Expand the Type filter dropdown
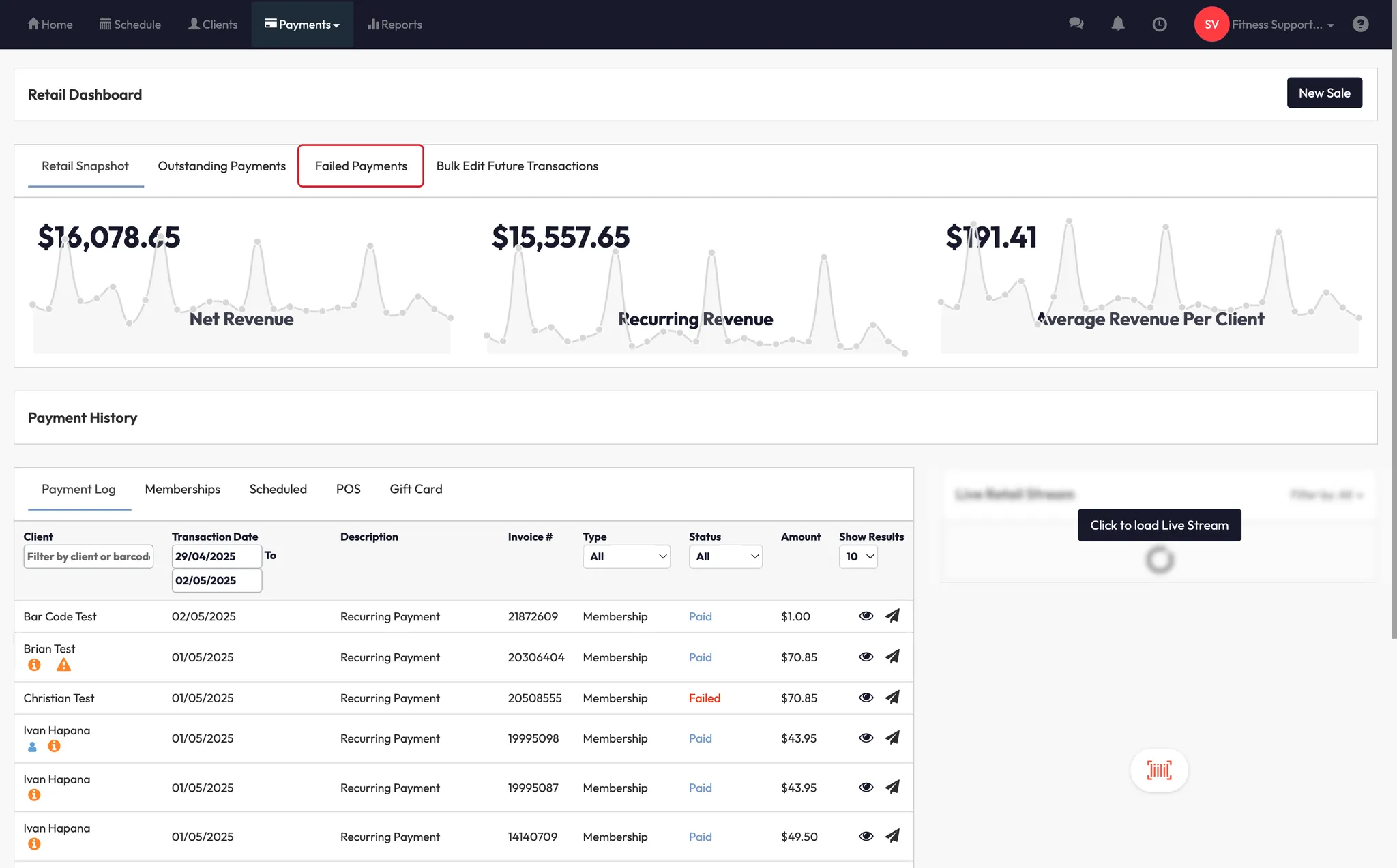Viewport: 1397px width, 868px height. [x=626, y=556]
